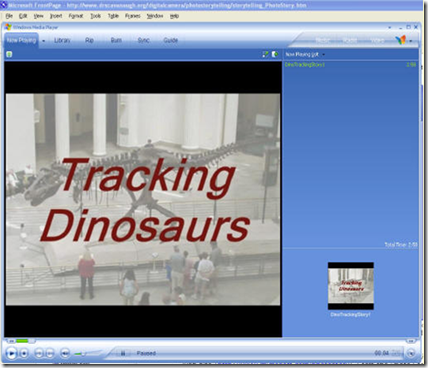Click the green Now Playing options icon
Viewport: 428px width, 368px height.
[x=9, y=54]
